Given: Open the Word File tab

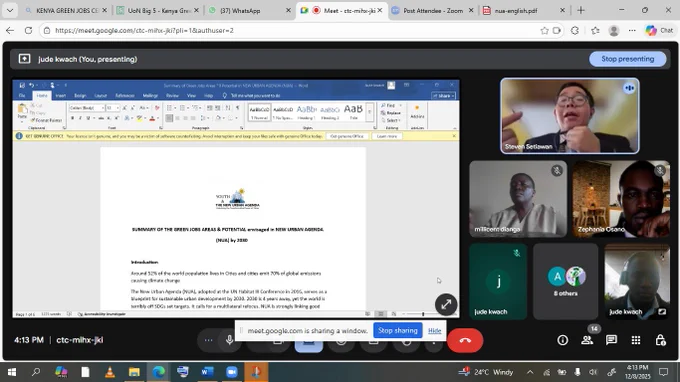Looking at the screenshot, I should tap(22, 95).
